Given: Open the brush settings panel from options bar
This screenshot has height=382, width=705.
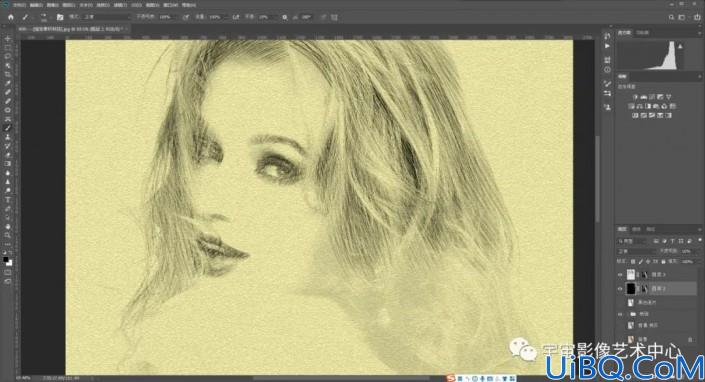Looking at the screenshot, I should coord(60,17).
